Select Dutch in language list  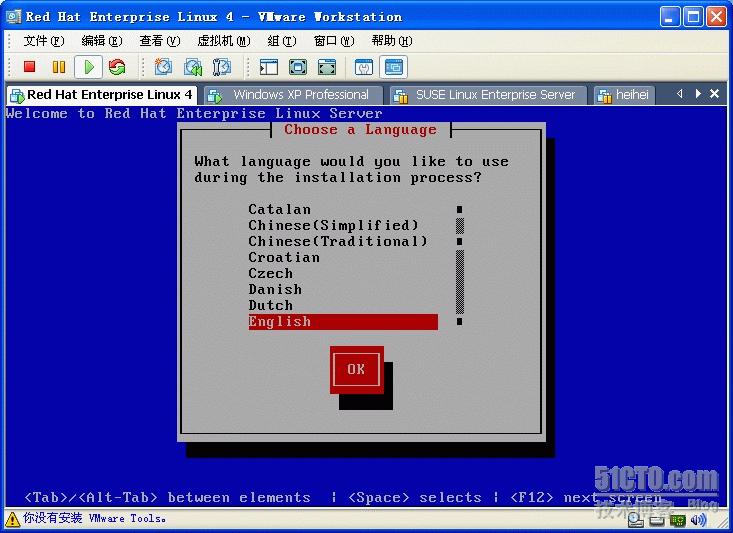(x=343, y=305)
